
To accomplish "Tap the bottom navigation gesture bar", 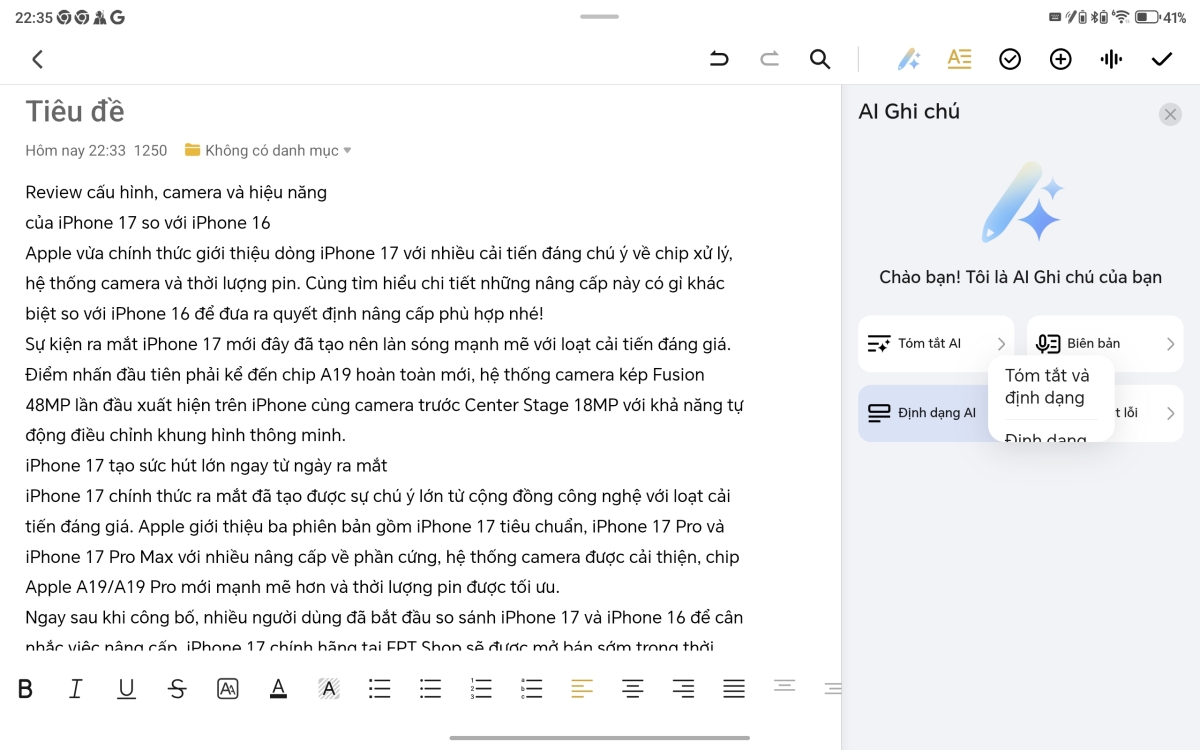I will point(600,738).
